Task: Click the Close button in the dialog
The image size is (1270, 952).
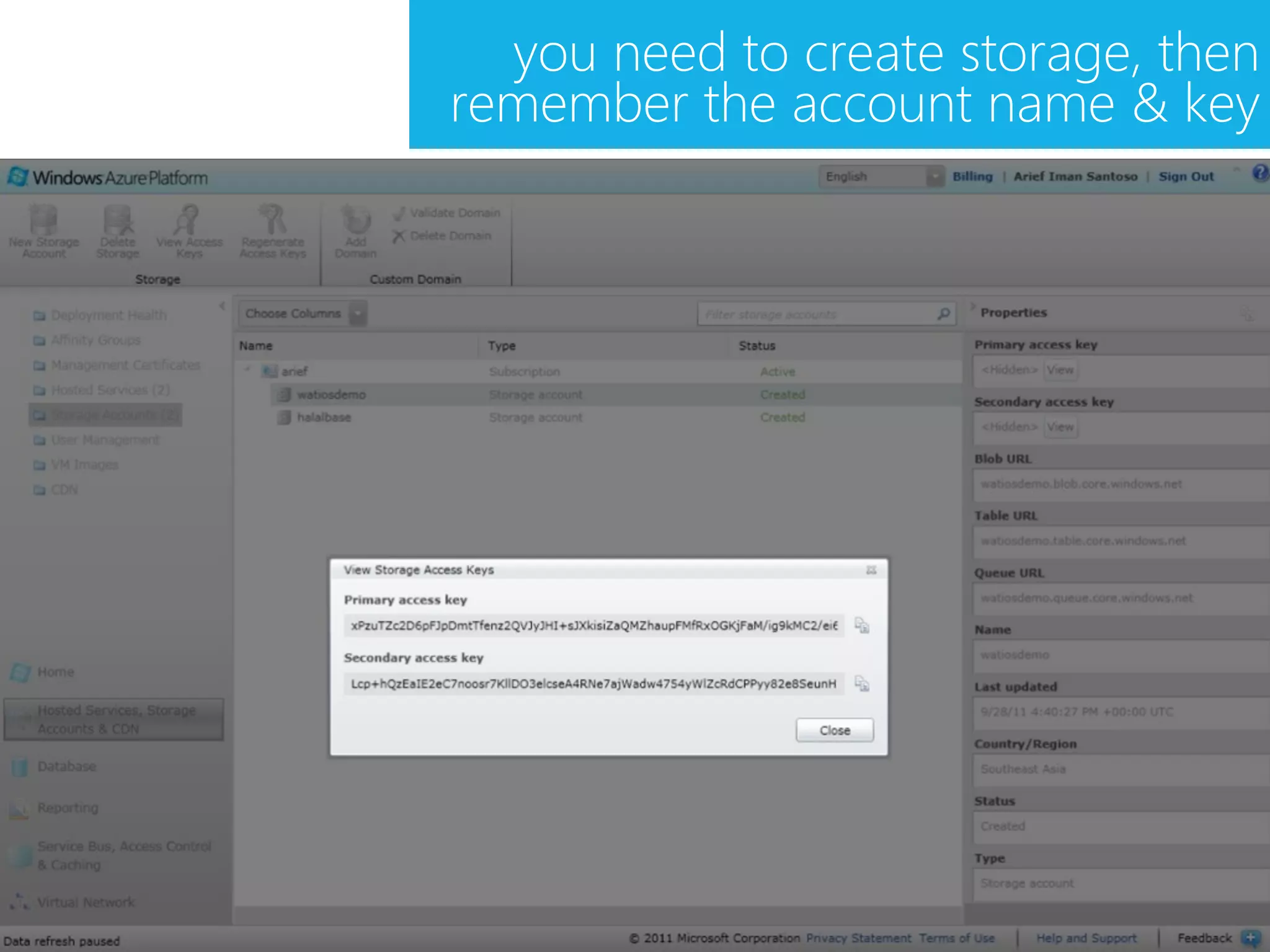Action: [835, 730]
